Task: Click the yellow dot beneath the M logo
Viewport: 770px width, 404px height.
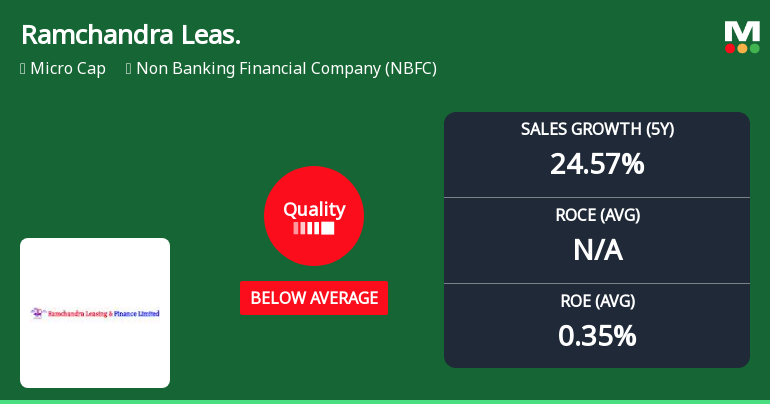Action: 742,48
